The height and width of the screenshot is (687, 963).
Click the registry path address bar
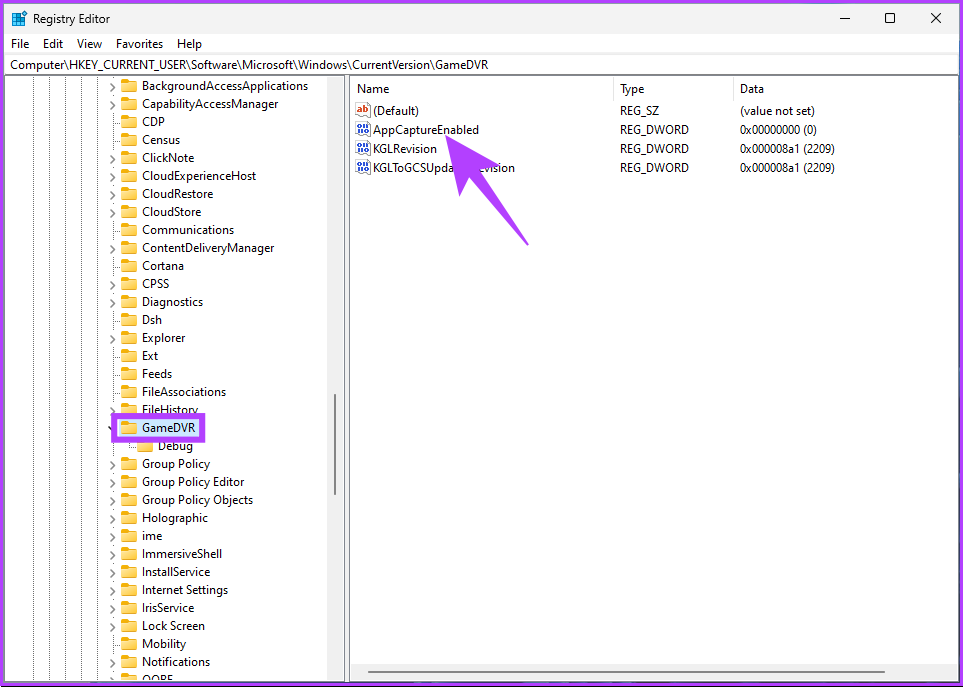click(480, 65)
